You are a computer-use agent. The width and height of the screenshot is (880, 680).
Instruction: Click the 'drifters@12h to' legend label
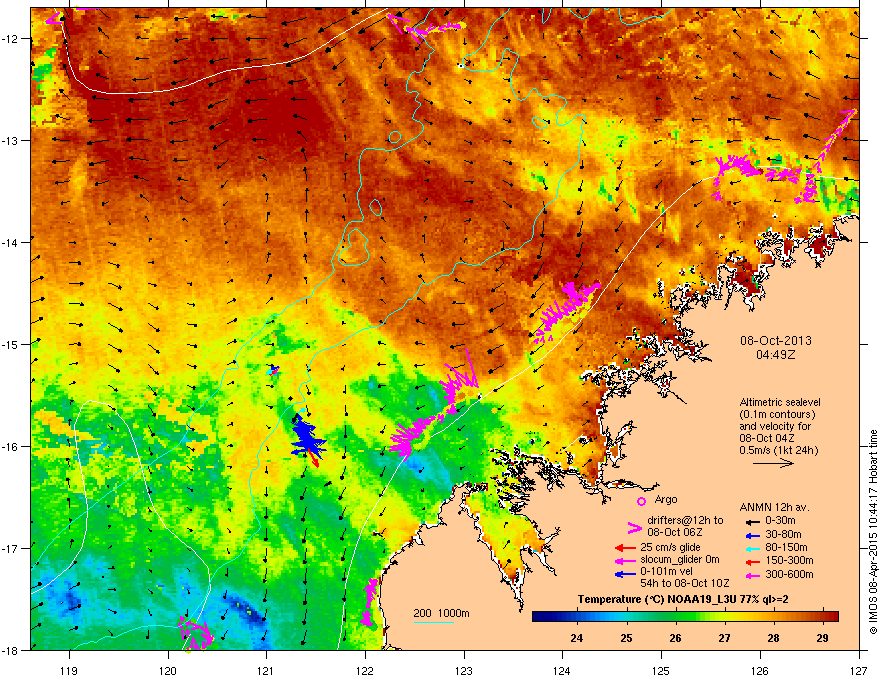click(685, 520)
